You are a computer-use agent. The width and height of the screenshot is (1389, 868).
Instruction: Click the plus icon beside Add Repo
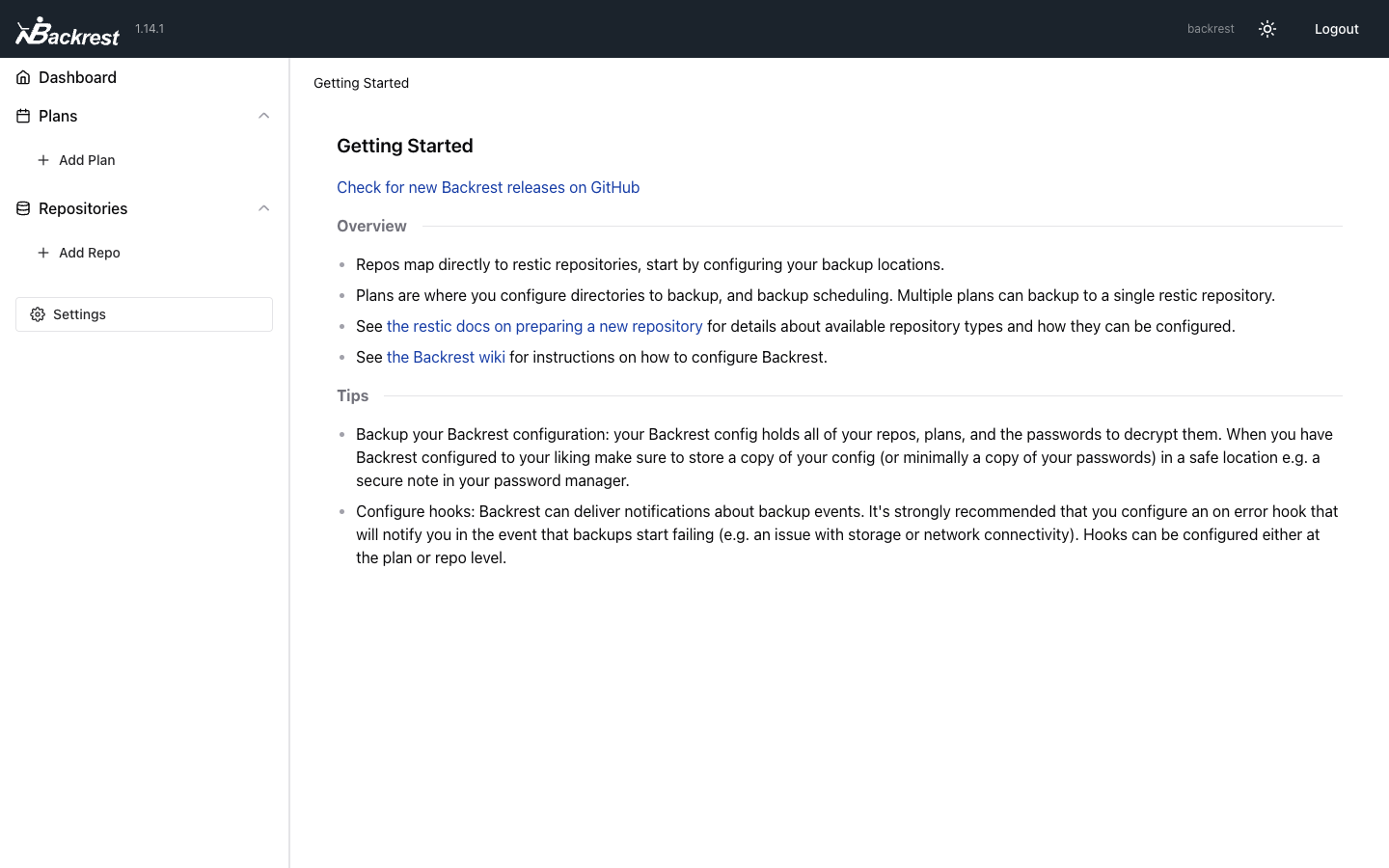point(43,253)
